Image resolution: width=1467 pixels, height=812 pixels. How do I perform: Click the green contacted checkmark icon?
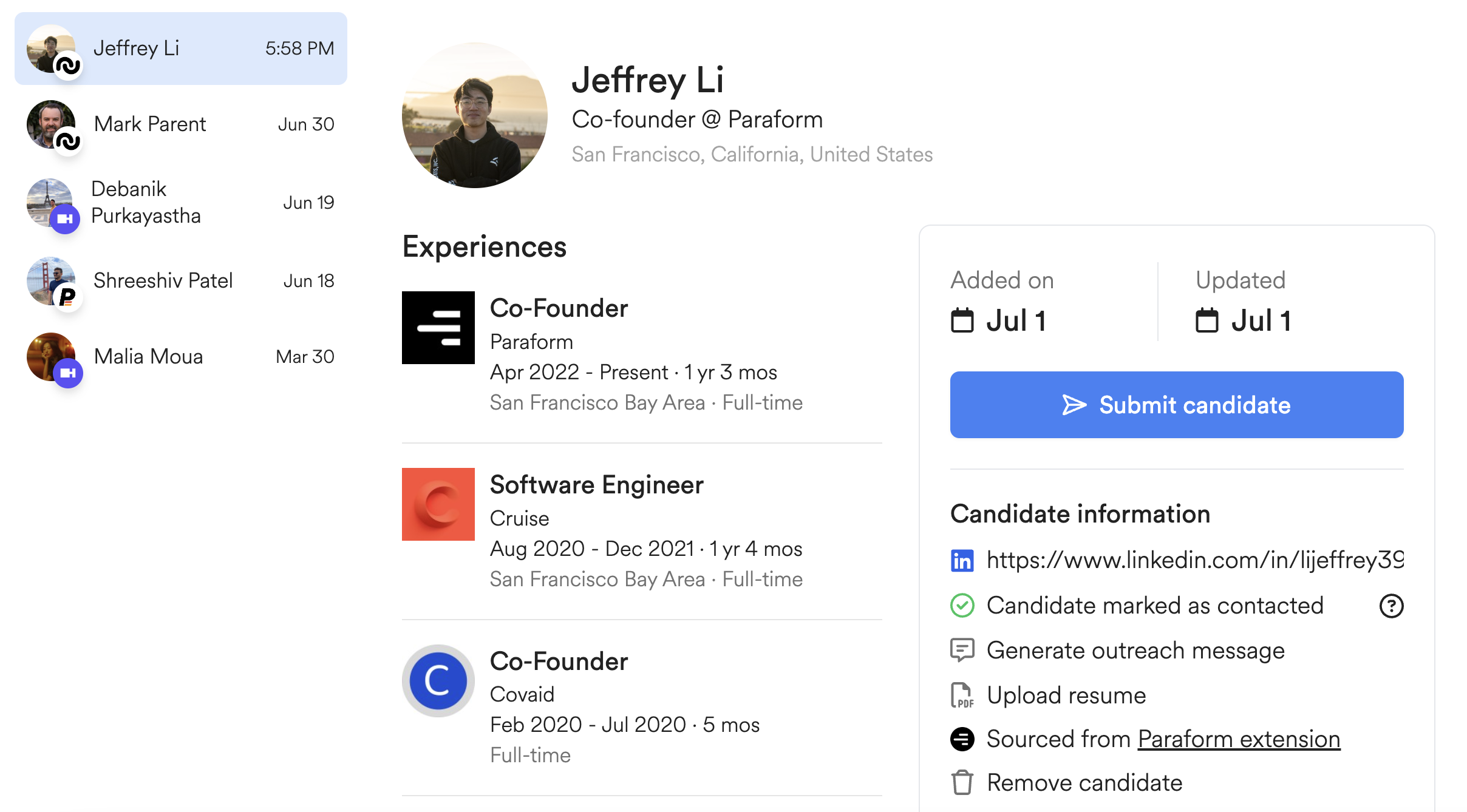click(x=962, y=606)
